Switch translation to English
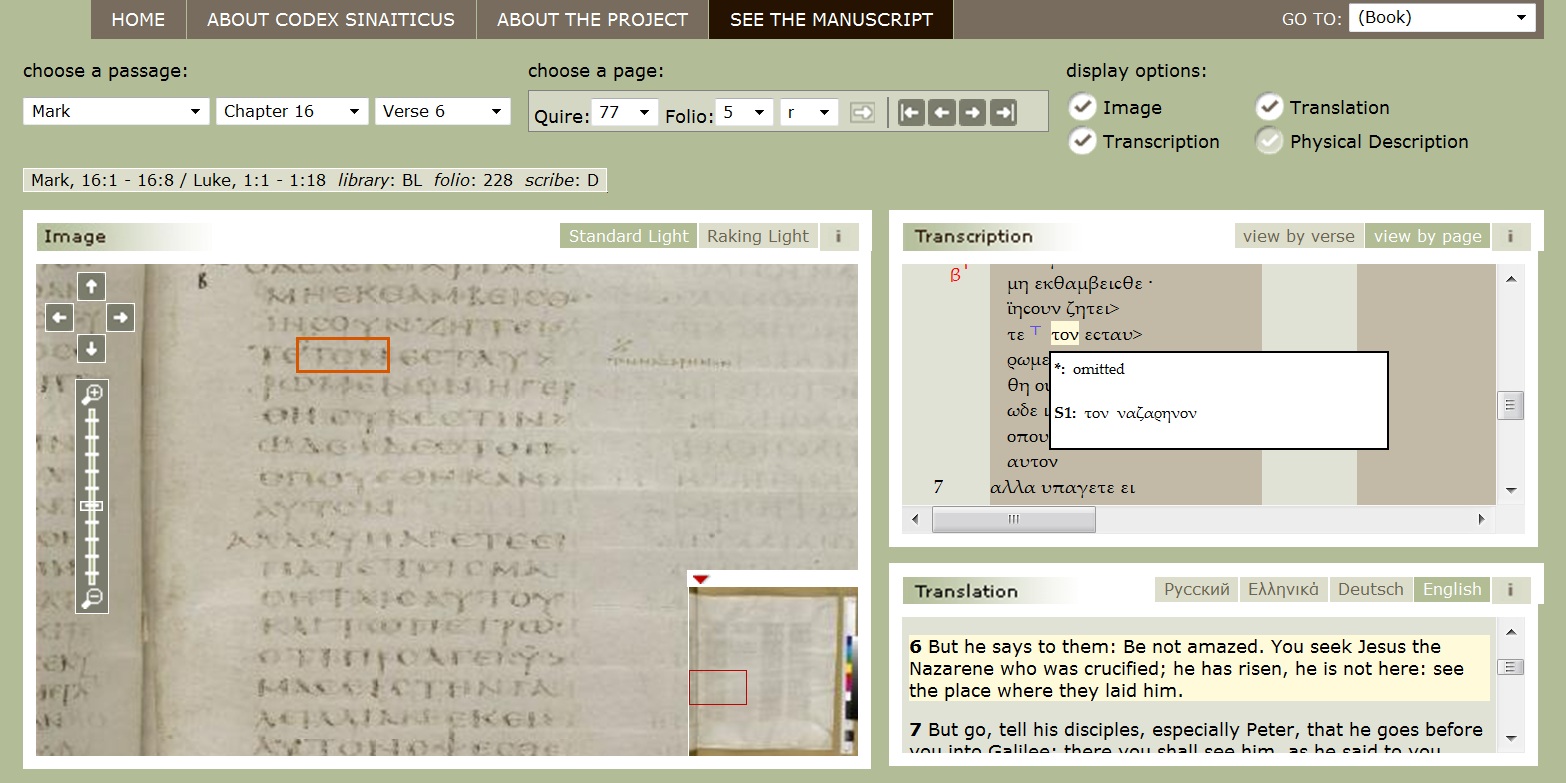1566x783 pixels. pyautogui.click(x=1452, y=590)
